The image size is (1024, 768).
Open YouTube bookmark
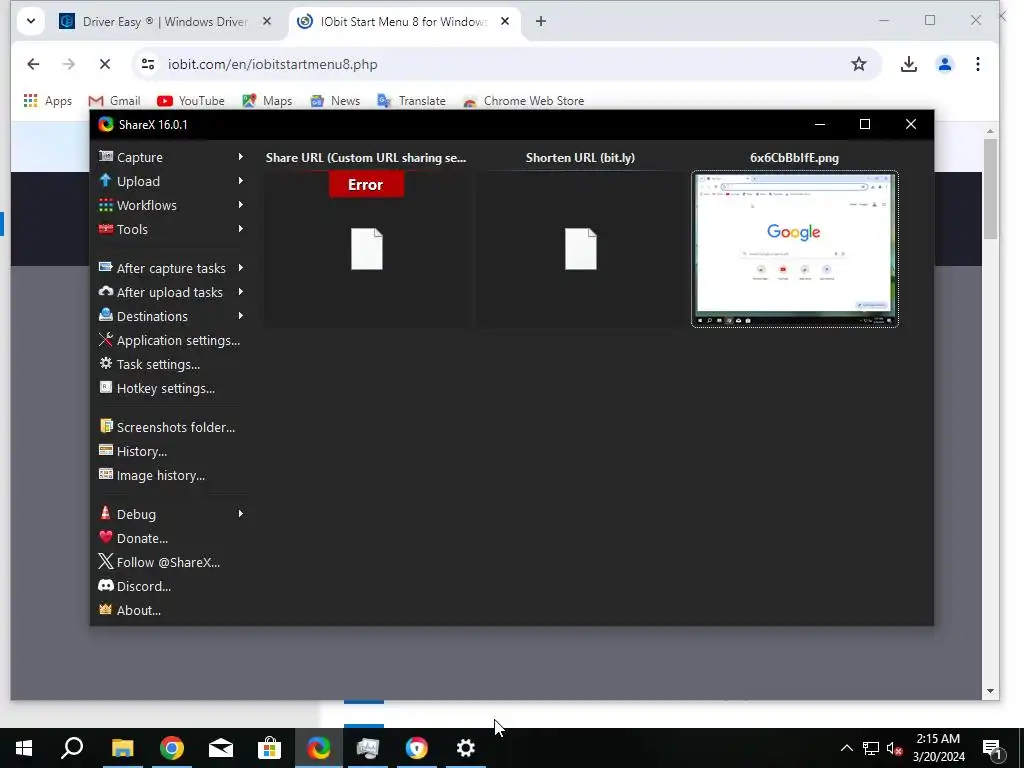pos(191,101)
